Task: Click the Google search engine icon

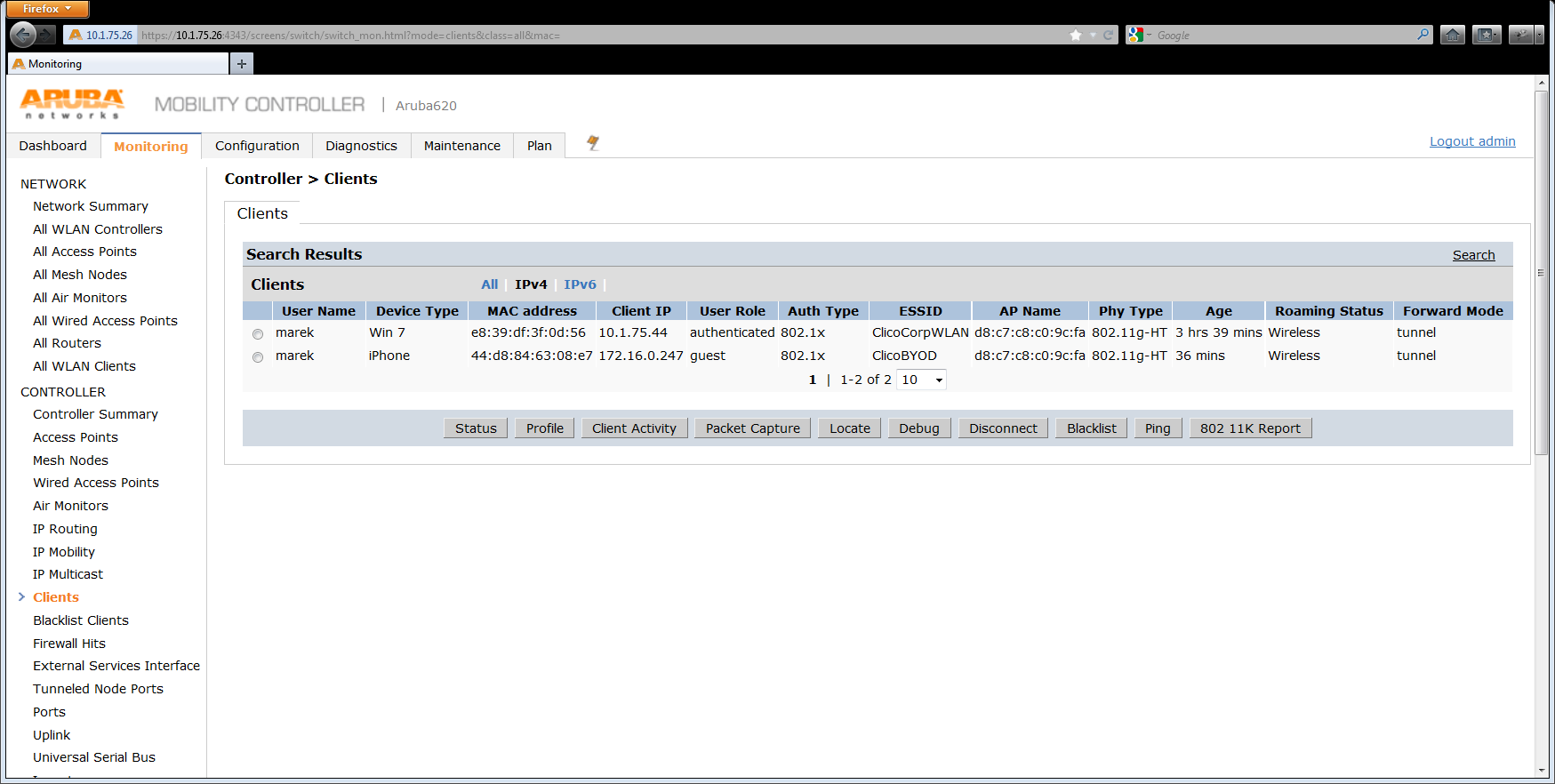Action: pos(1134,35)
